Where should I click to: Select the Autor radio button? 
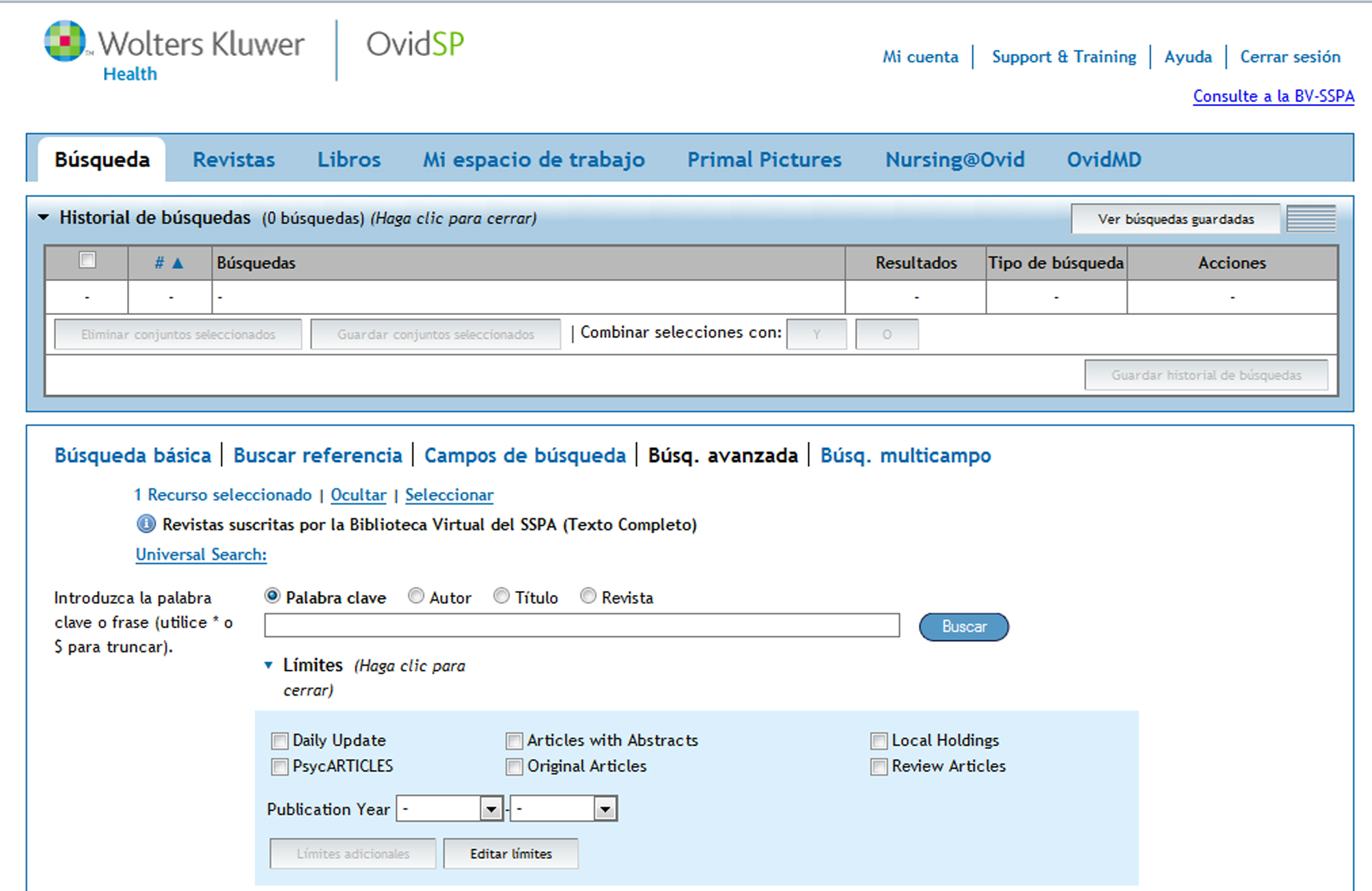coord(416,596)
